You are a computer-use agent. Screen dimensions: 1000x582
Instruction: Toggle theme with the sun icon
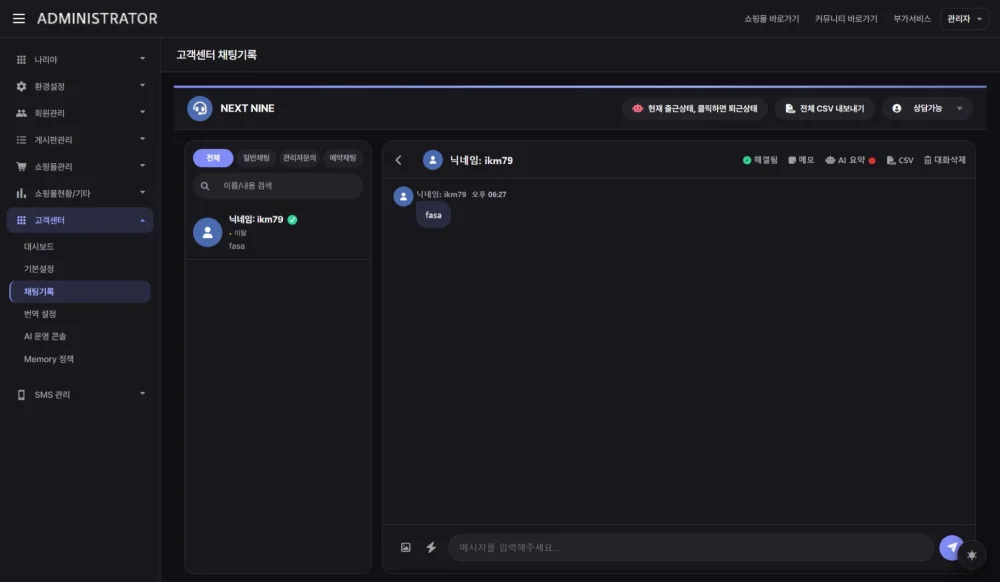click(x=972, y=555)
